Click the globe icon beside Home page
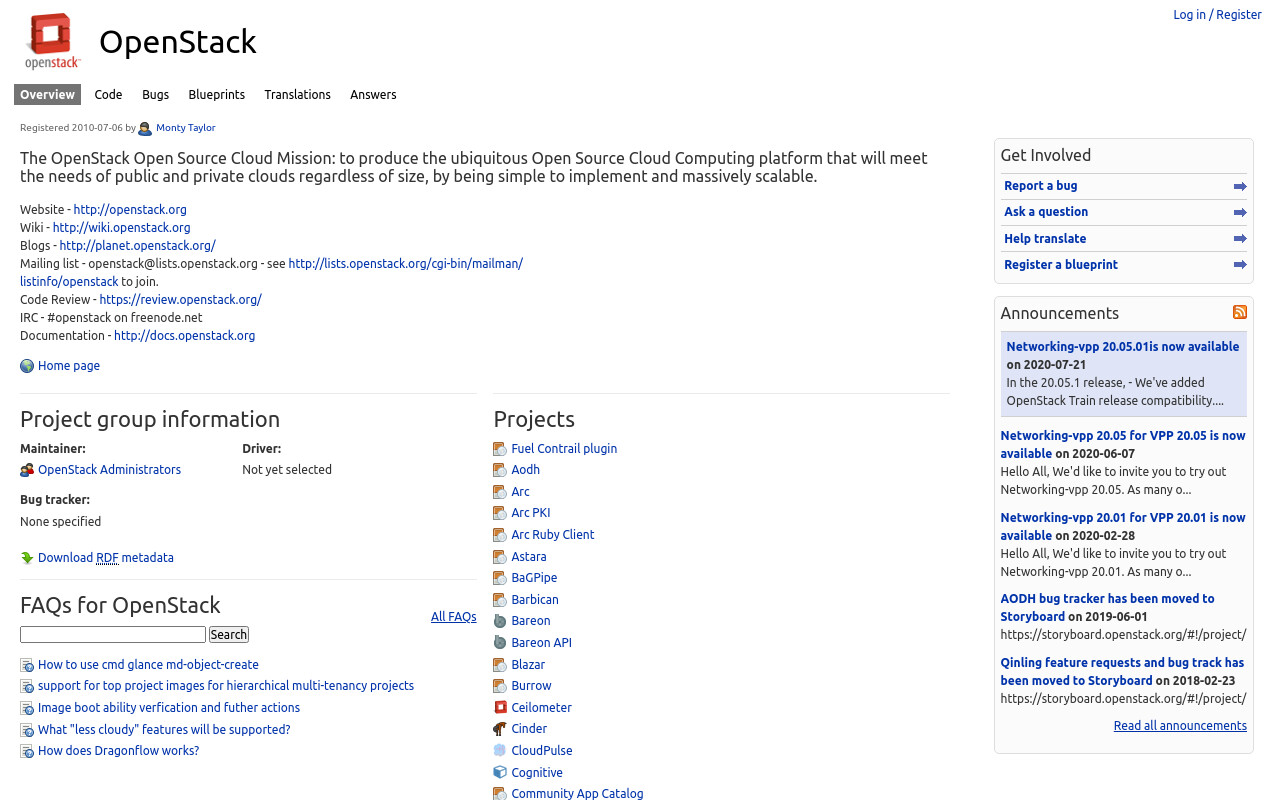The height and width of the screenshot is (800, 1280). pos(27,366)
